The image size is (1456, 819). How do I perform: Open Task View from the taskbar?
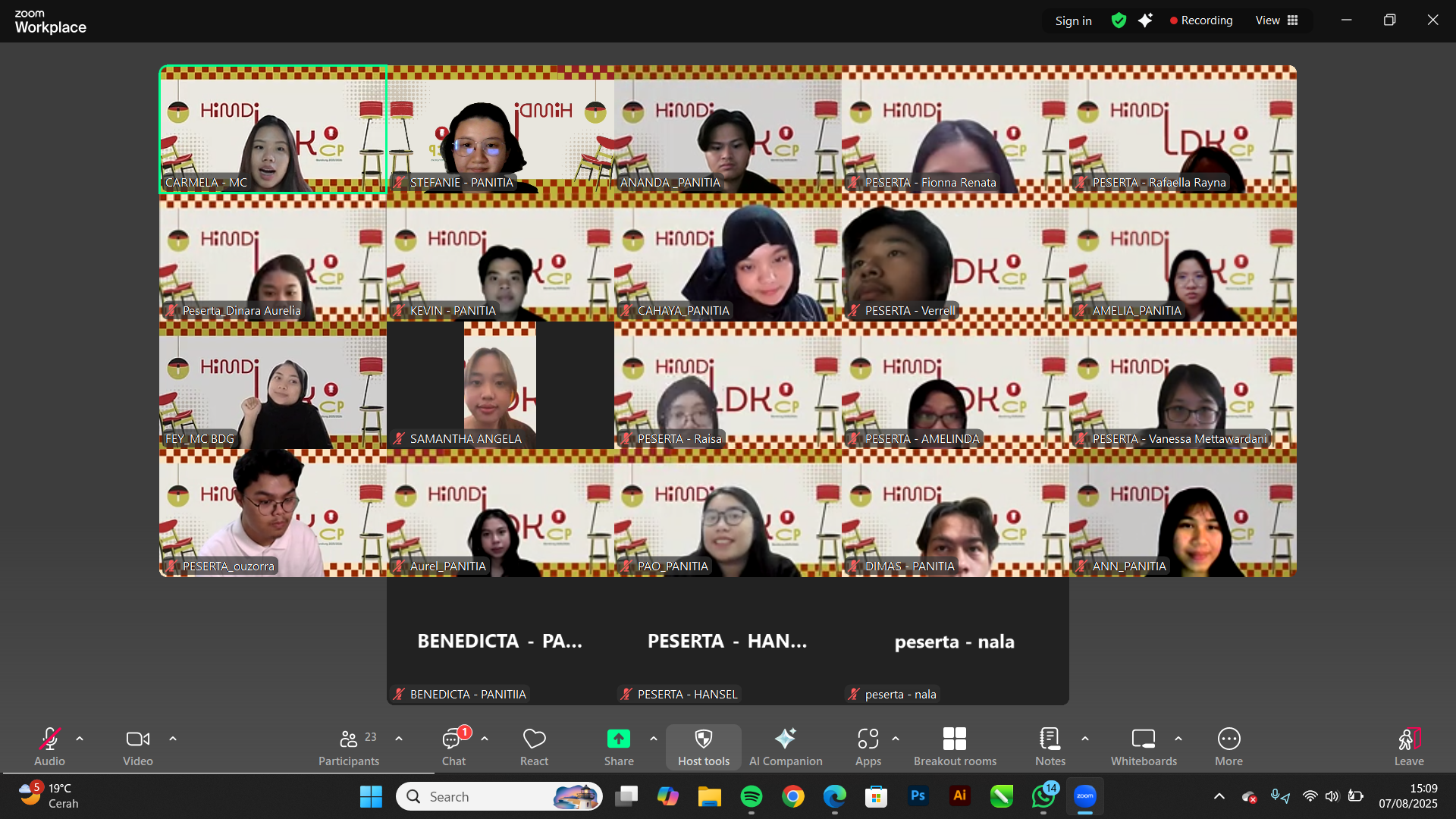point(626,796)
